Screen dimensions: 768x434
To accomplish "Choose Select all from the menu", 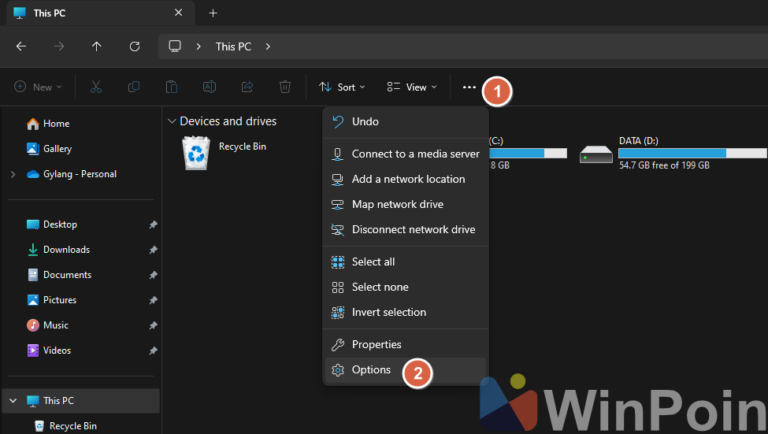I will (x=406, y=262).
